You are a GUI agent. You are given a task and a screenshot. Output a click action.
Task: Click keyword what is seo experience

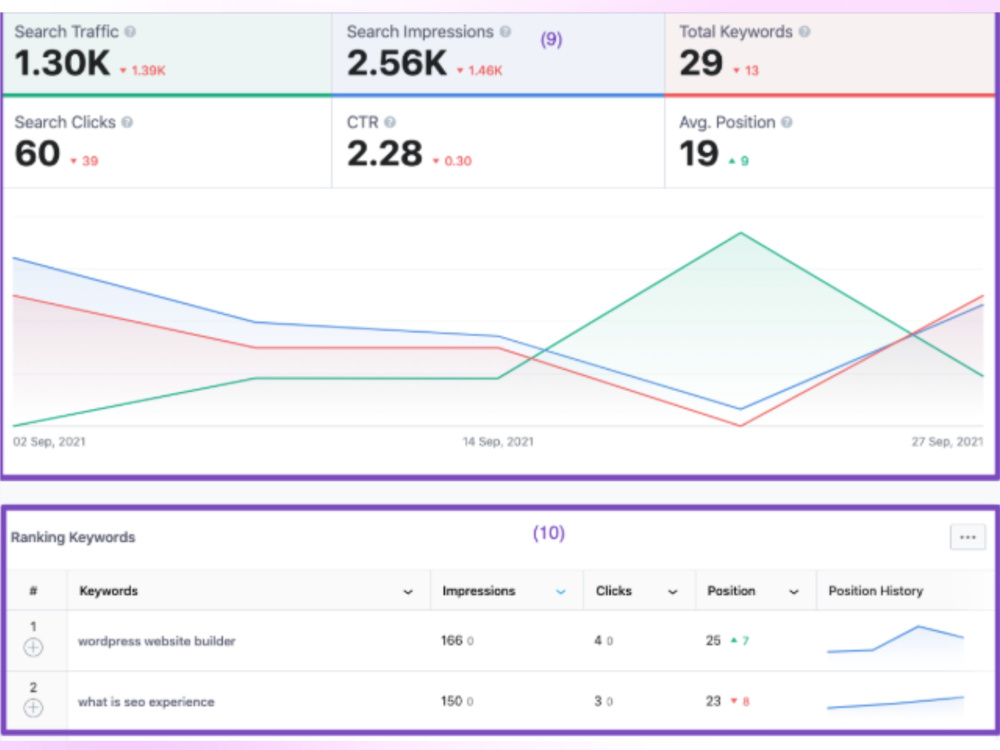[x=146, y=702]
